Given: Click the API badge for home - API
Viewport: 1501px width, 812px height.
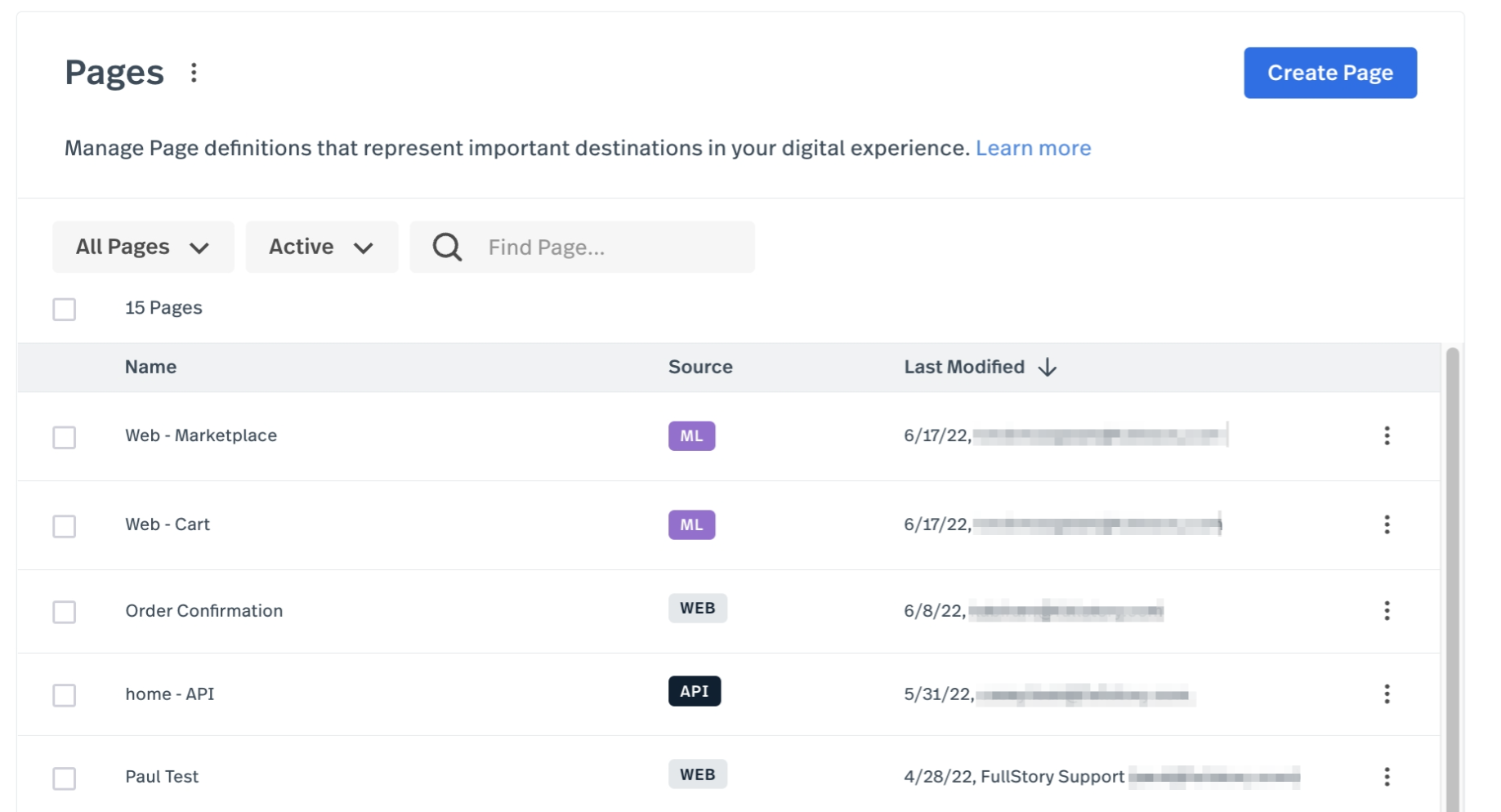Looking at the screenshot, I should (x=695, y=691).
